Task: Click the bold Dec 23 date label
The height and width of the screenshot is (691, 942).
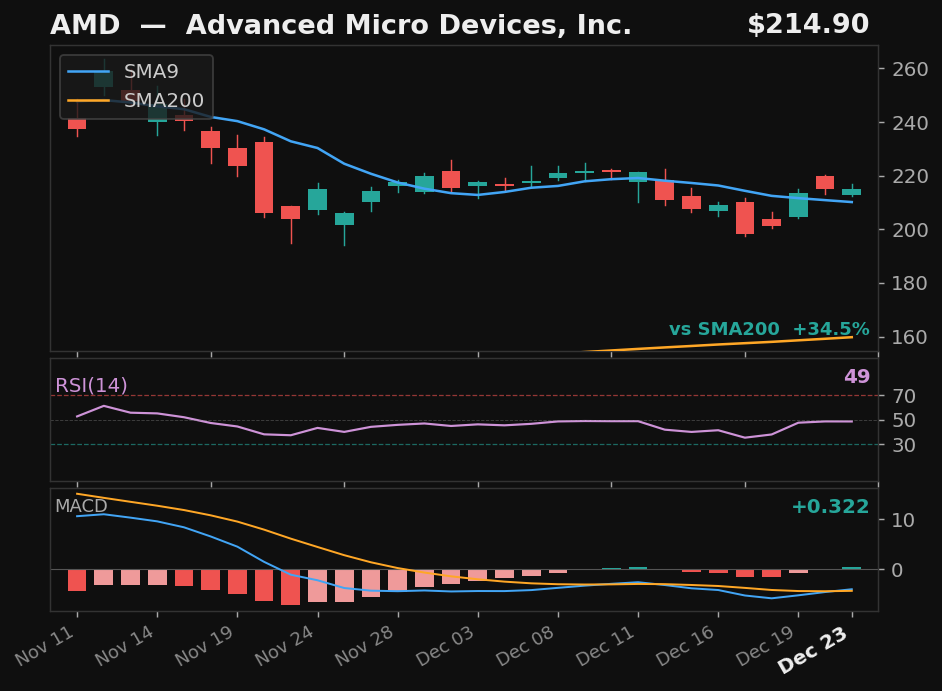Action: click(x=813, y=650)
